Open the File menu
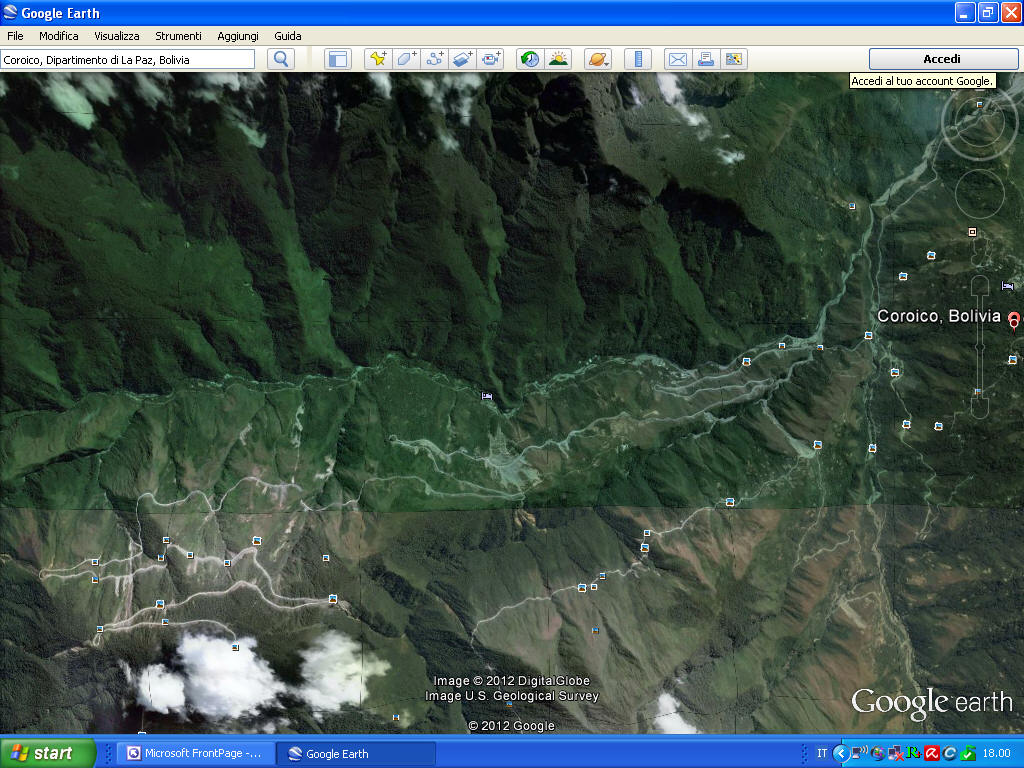Screen dimensions: 1024x768 [x=15, y=36]
